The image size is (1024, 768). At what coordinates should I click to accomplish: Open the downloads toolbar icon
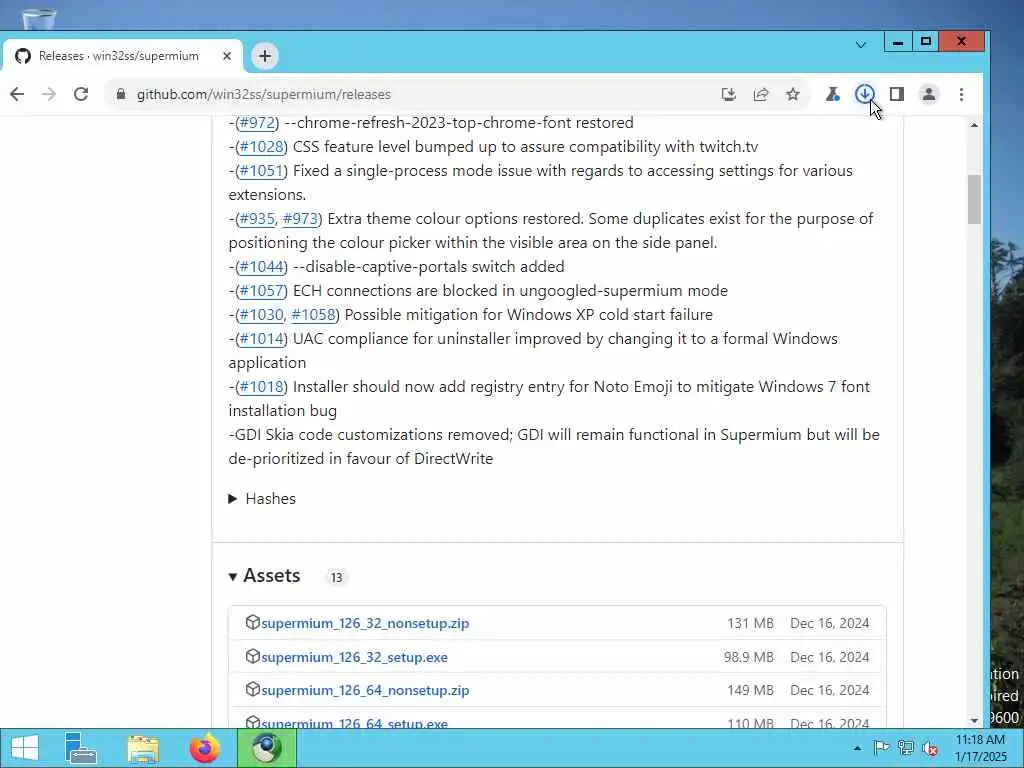[x=865, y=94]
